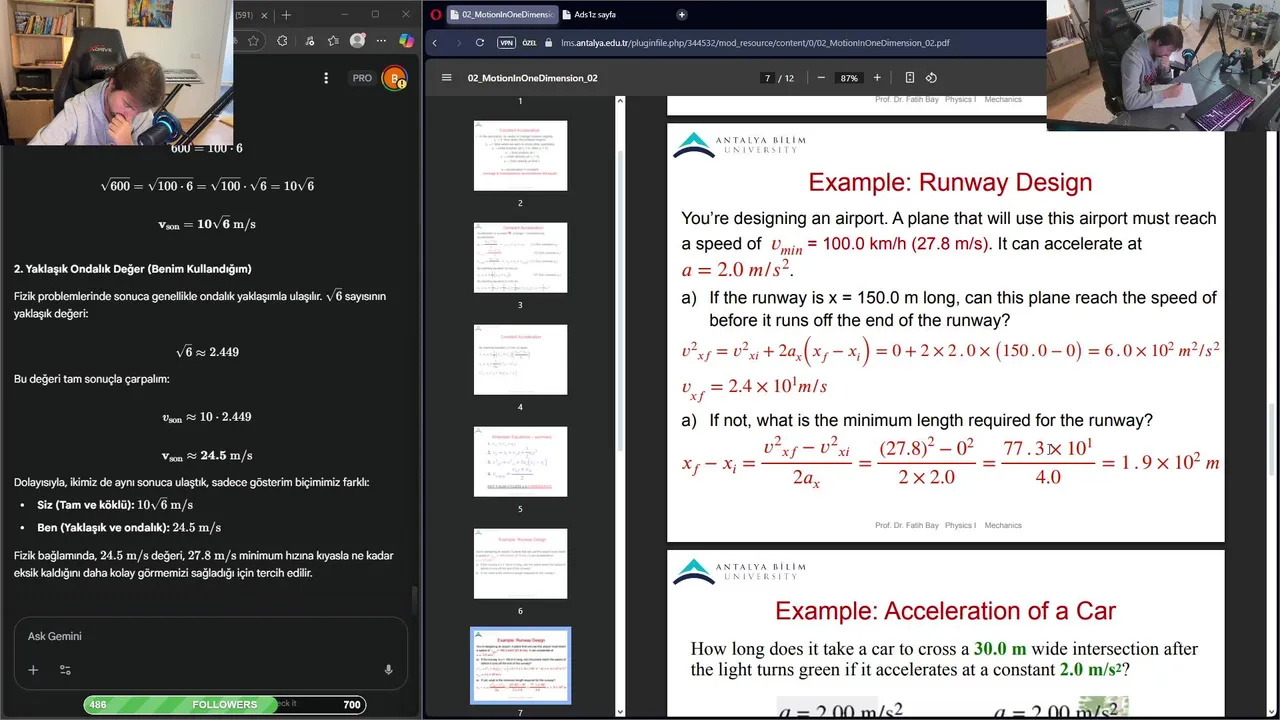
Task: Click the Ask Gemini input field
Action: point(210,636)
